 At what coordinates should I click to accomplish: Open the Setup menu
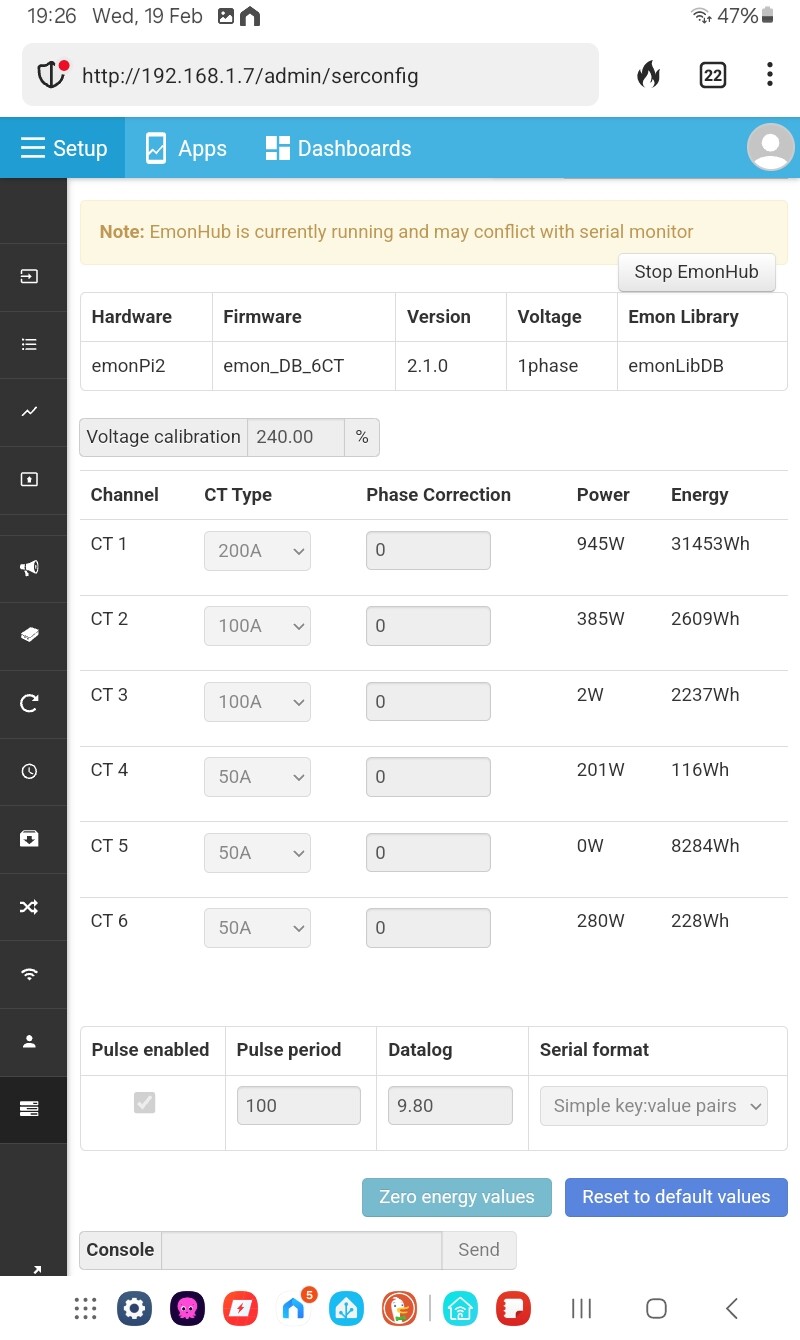[63, 148]
